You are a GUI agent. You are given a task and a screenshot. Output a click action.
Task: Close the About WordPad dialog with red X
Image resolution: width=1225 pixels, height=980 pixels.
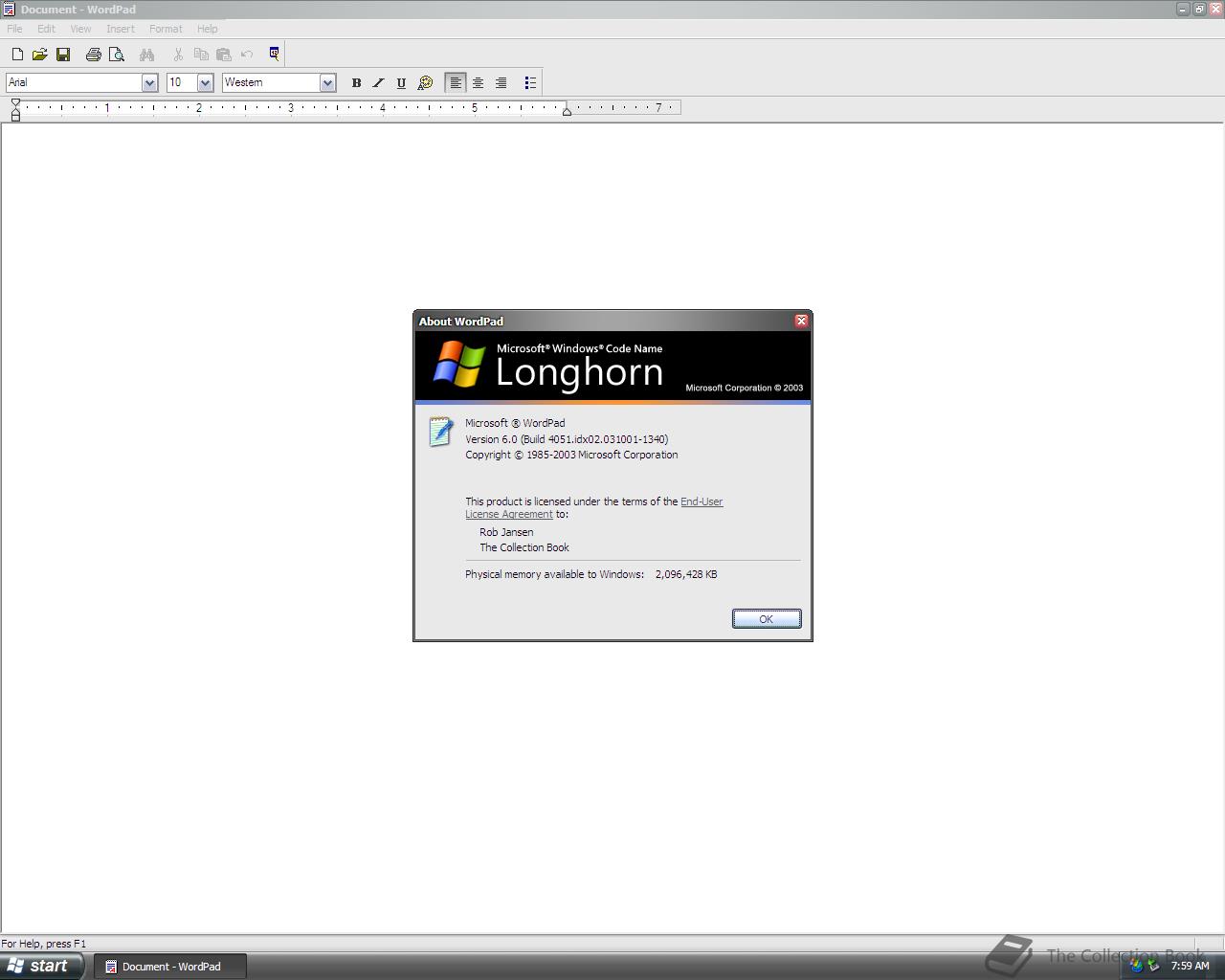tap(802, 321)
